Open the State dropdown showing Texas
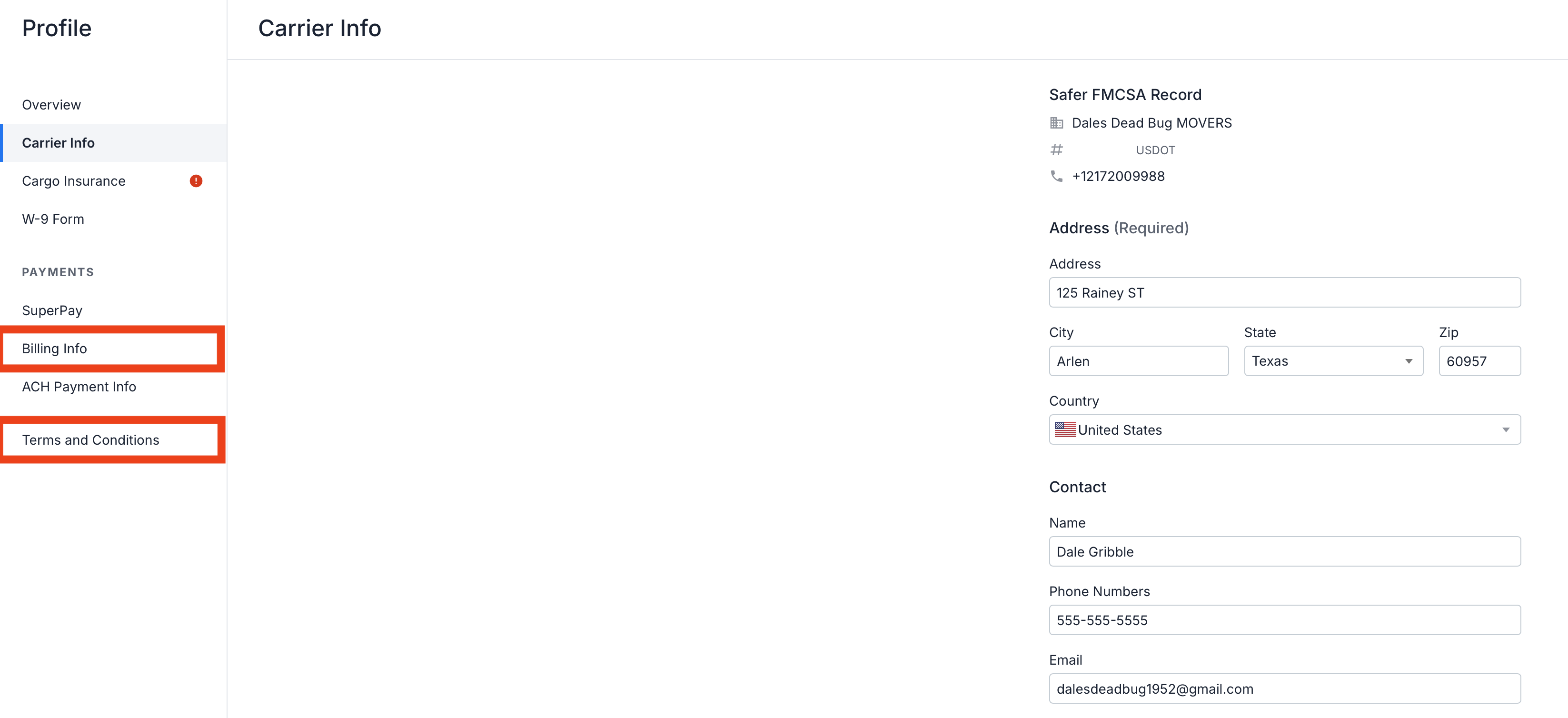This screenshot has width=1568, height=718. (x=1333, y=361)
